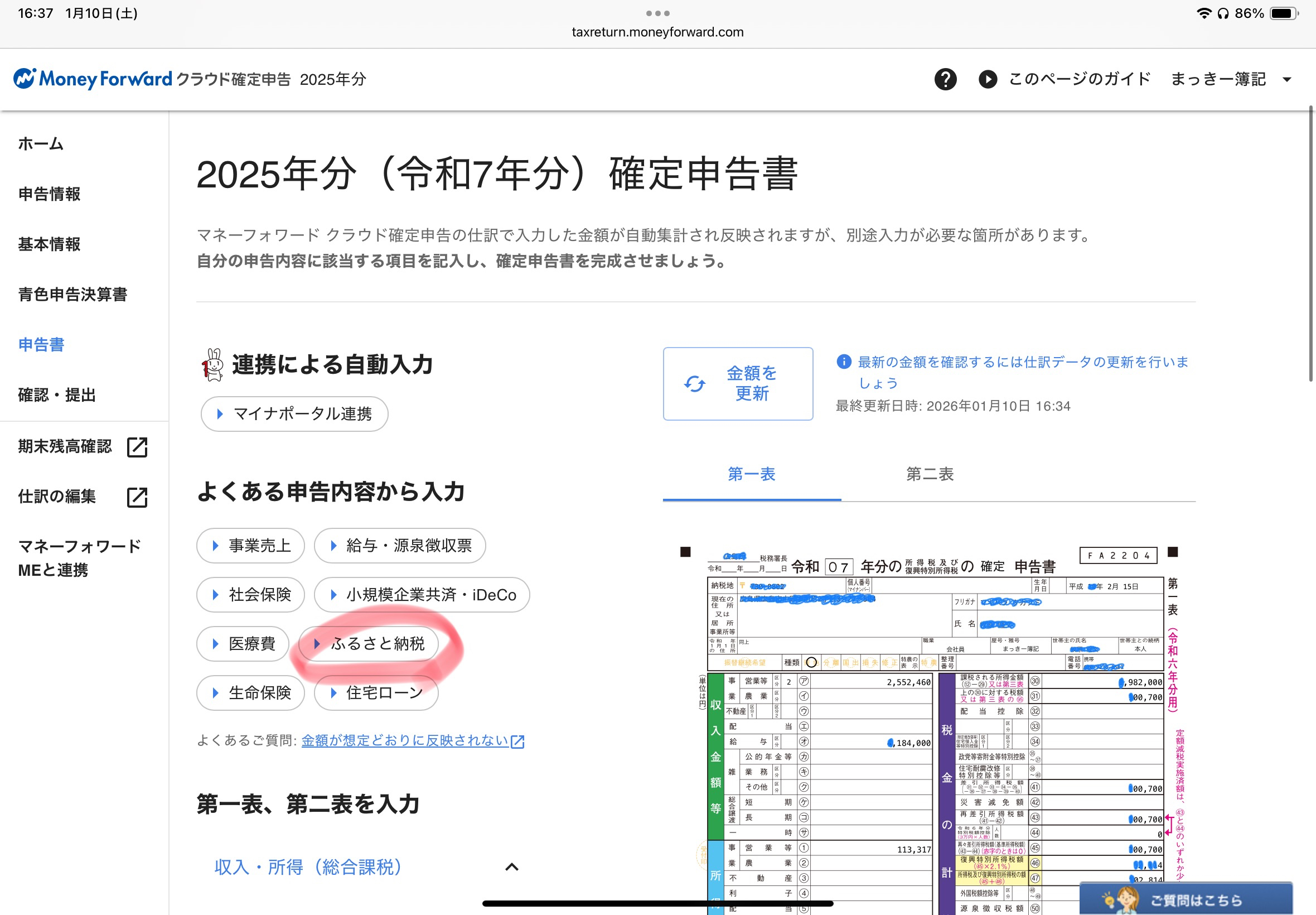Click the refresh arrows icon on 金額を更新
The image size is (1316, 915).
tap(694, 383)
